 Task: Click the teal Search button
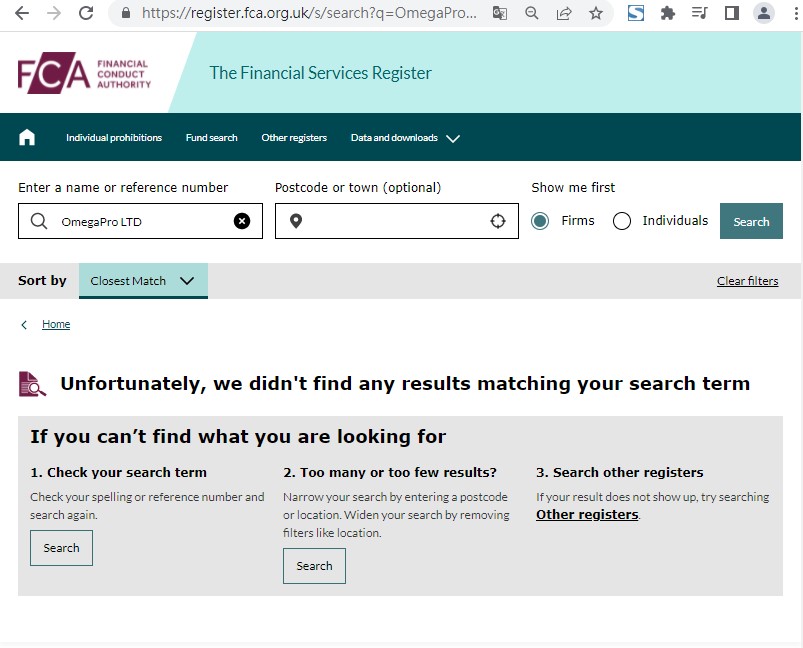(751, 221)
